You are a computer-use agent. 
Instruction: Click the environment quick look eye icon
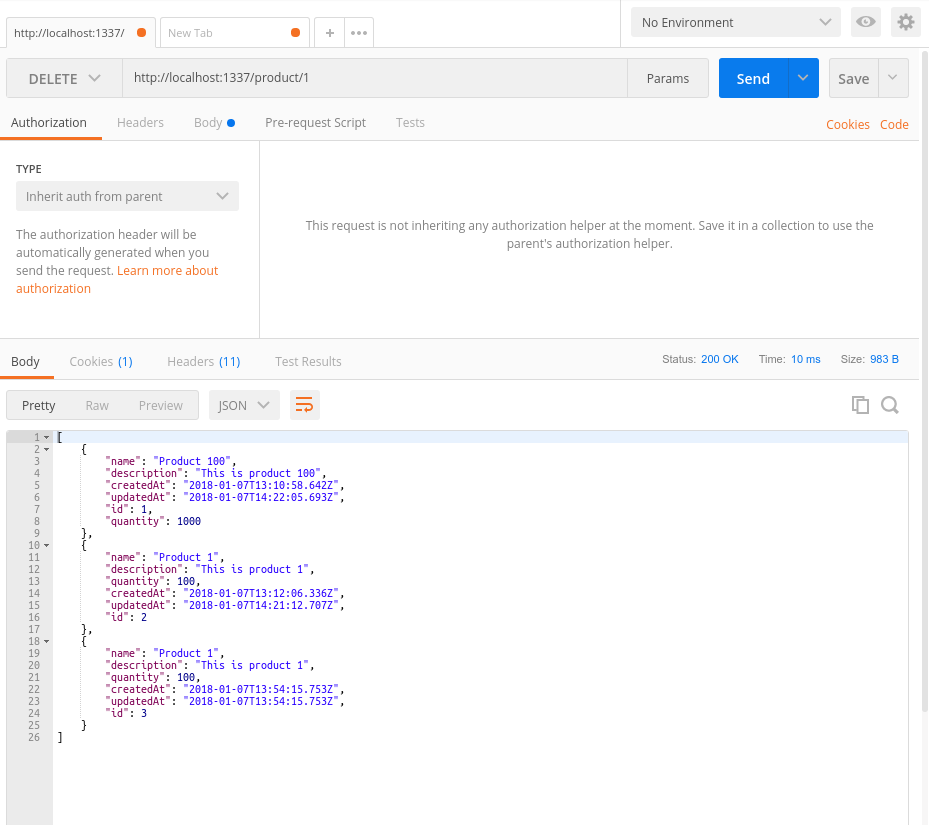[x=865, y=22]
